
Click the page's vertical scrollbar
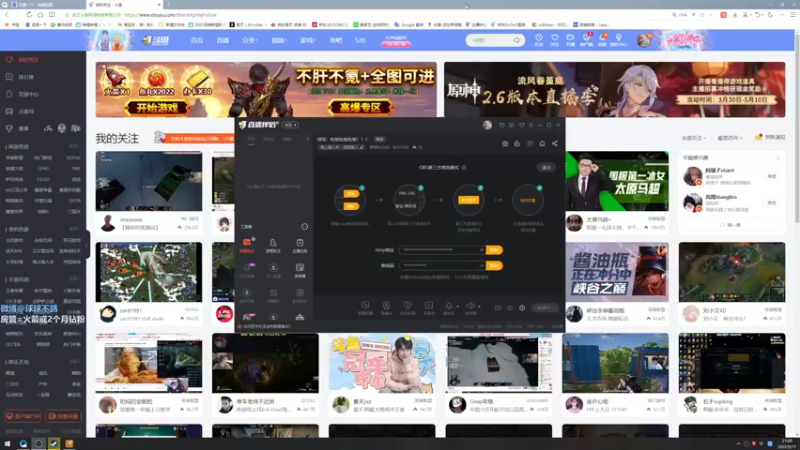point(796,128)
